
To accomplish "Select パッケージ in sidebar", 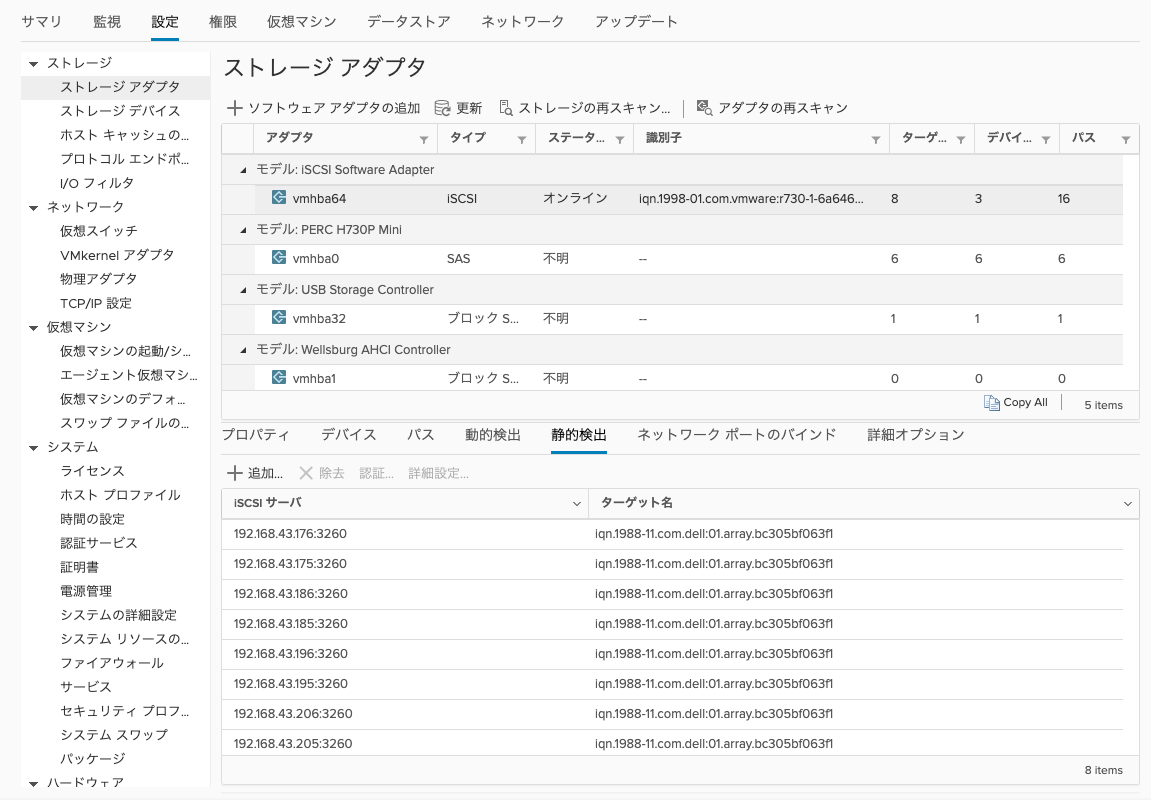I will click(x=93, y=759).
